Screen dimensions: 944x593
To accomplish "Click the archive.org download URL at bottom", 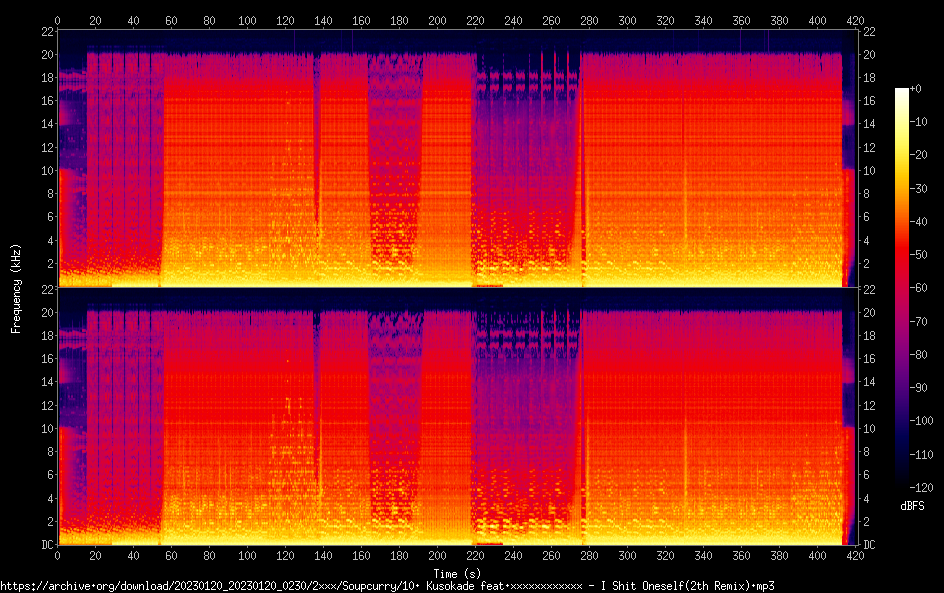I will click(x=388, y=585).
